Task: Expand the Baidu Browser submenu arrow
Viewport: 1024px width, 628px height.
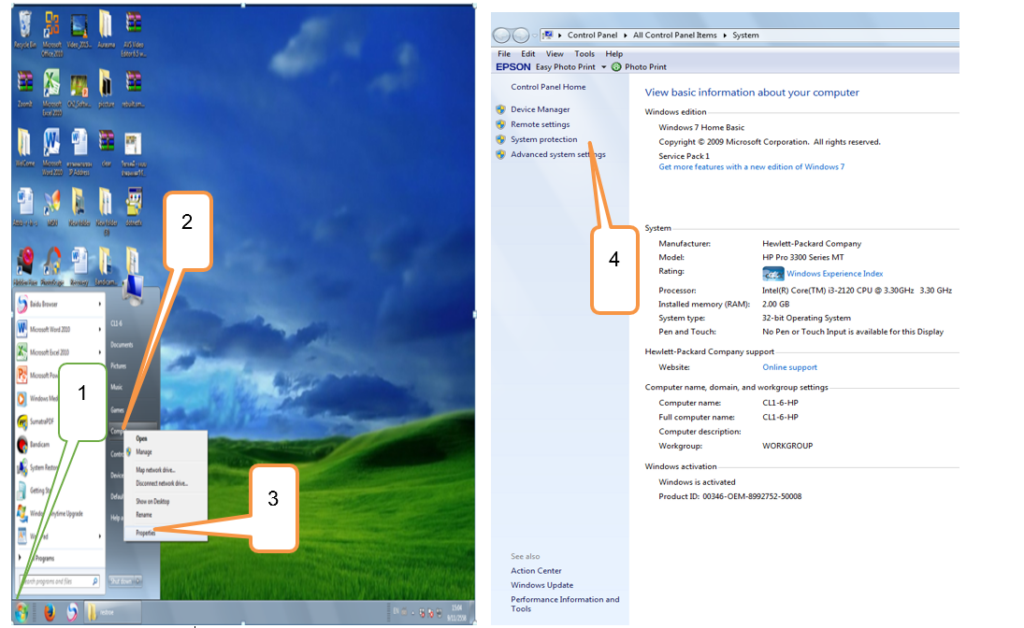Action: 99,302
